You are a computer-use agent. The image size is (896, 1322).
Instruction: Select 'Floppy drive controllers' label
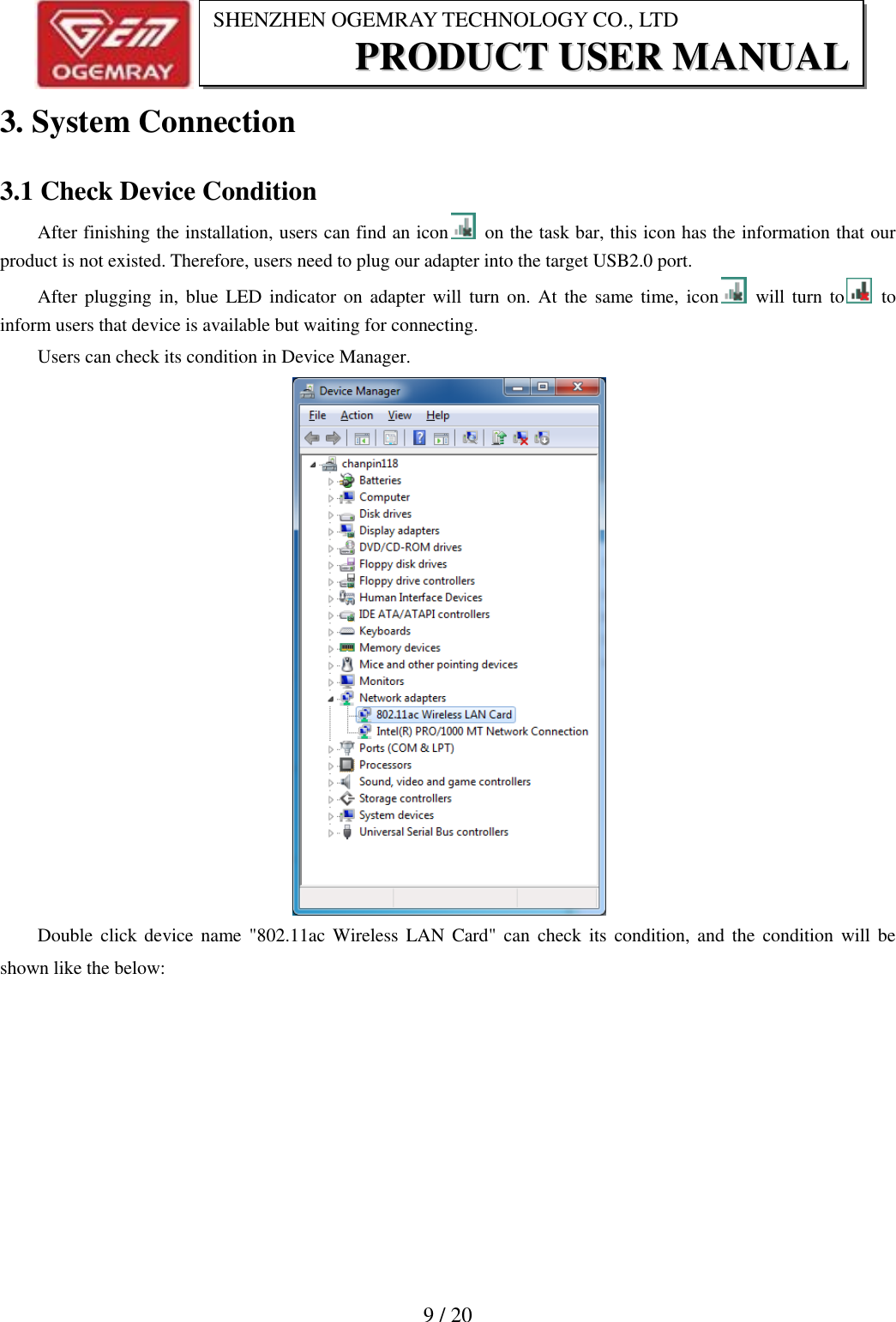[x=417, y=581]
